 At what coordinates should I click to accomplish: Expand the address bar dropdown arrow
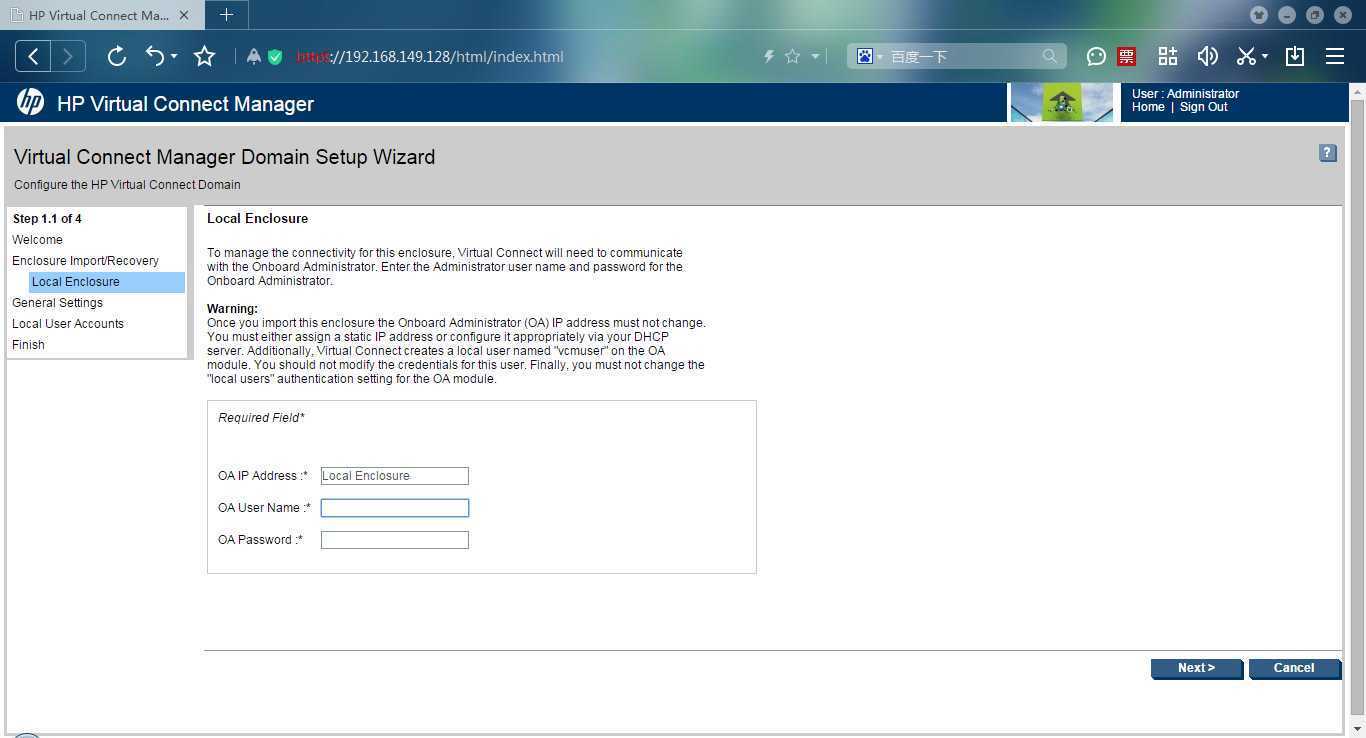(x=815, y=57)
